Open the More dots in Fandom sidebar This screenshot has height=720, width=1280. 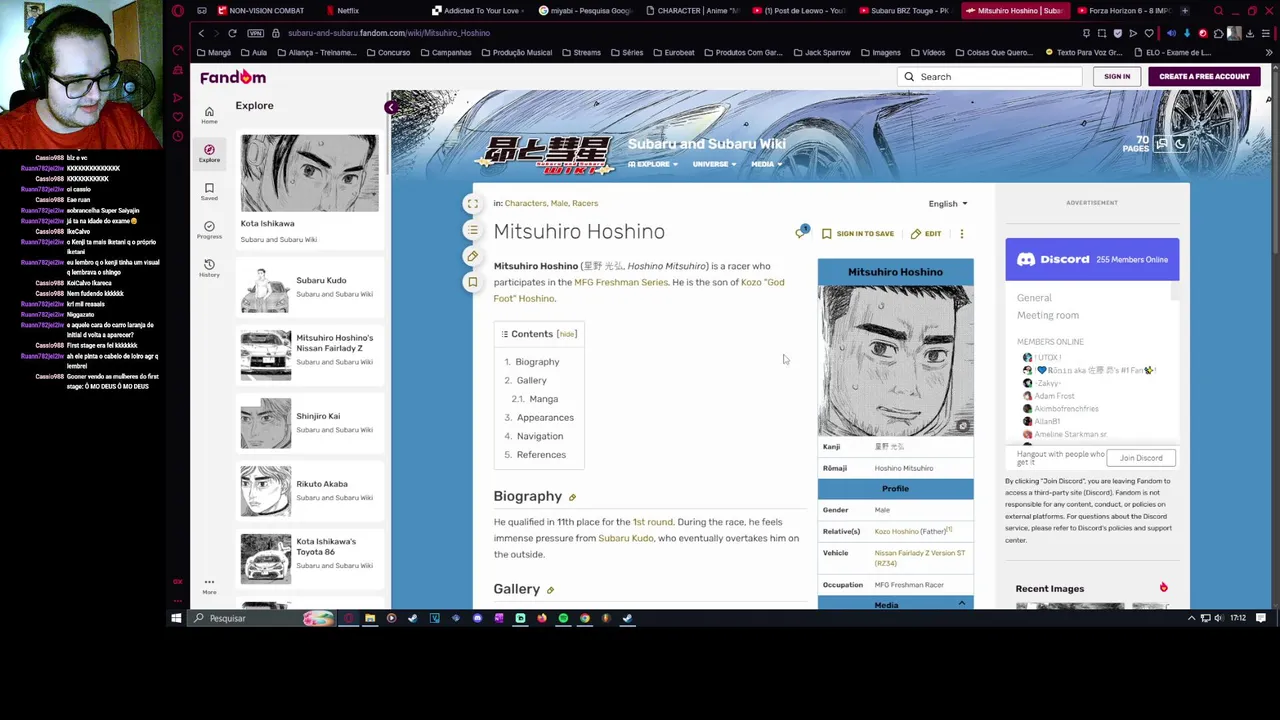point(209,585)
